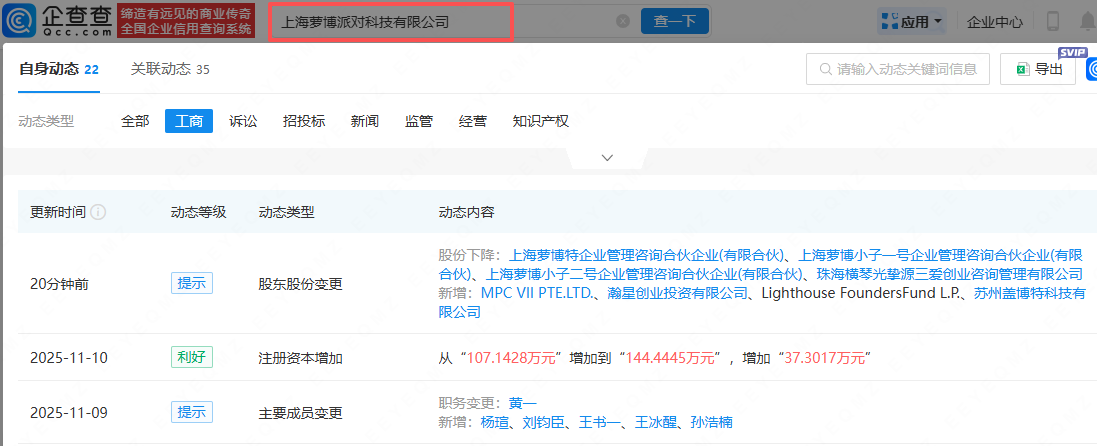Expand the filter panel chevron

tap(607, 158)
